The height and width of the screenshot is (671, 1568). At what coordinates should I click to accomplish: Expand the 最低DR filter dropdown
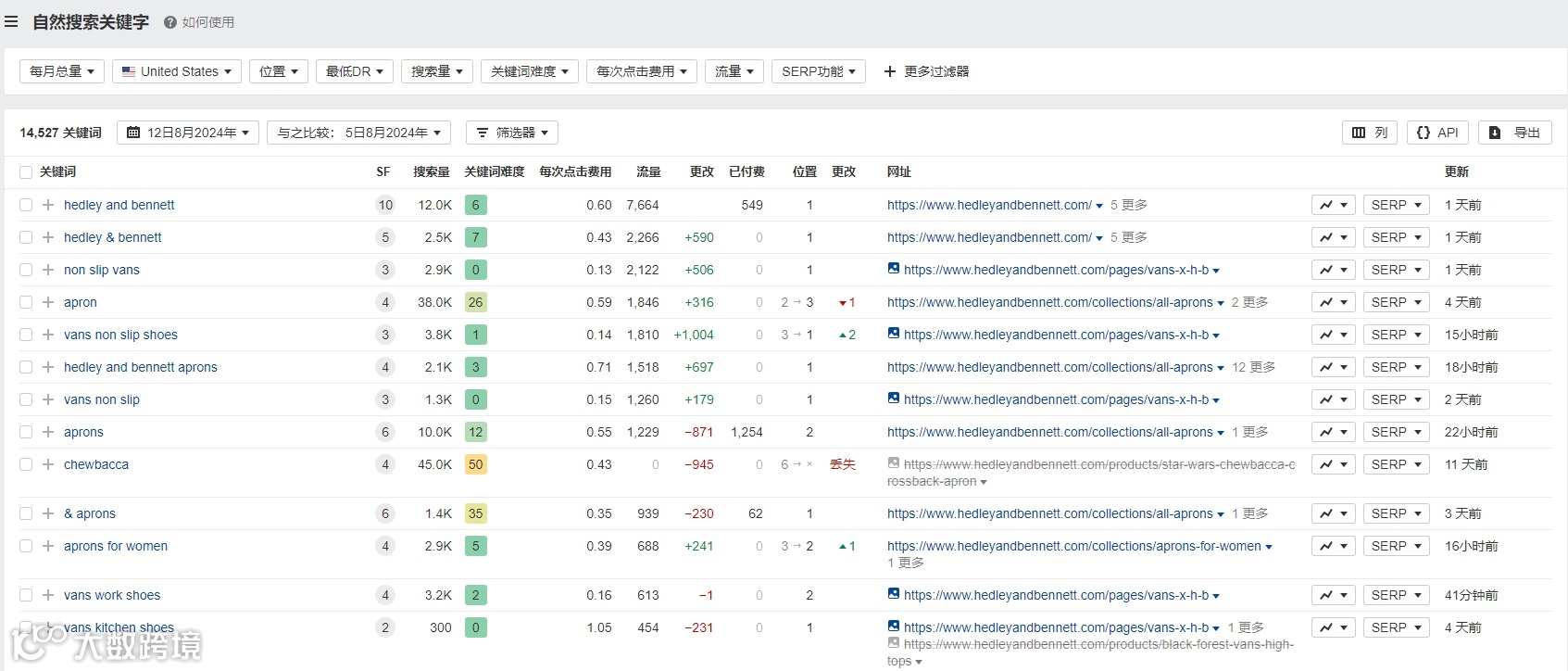(x=355, y=71)
